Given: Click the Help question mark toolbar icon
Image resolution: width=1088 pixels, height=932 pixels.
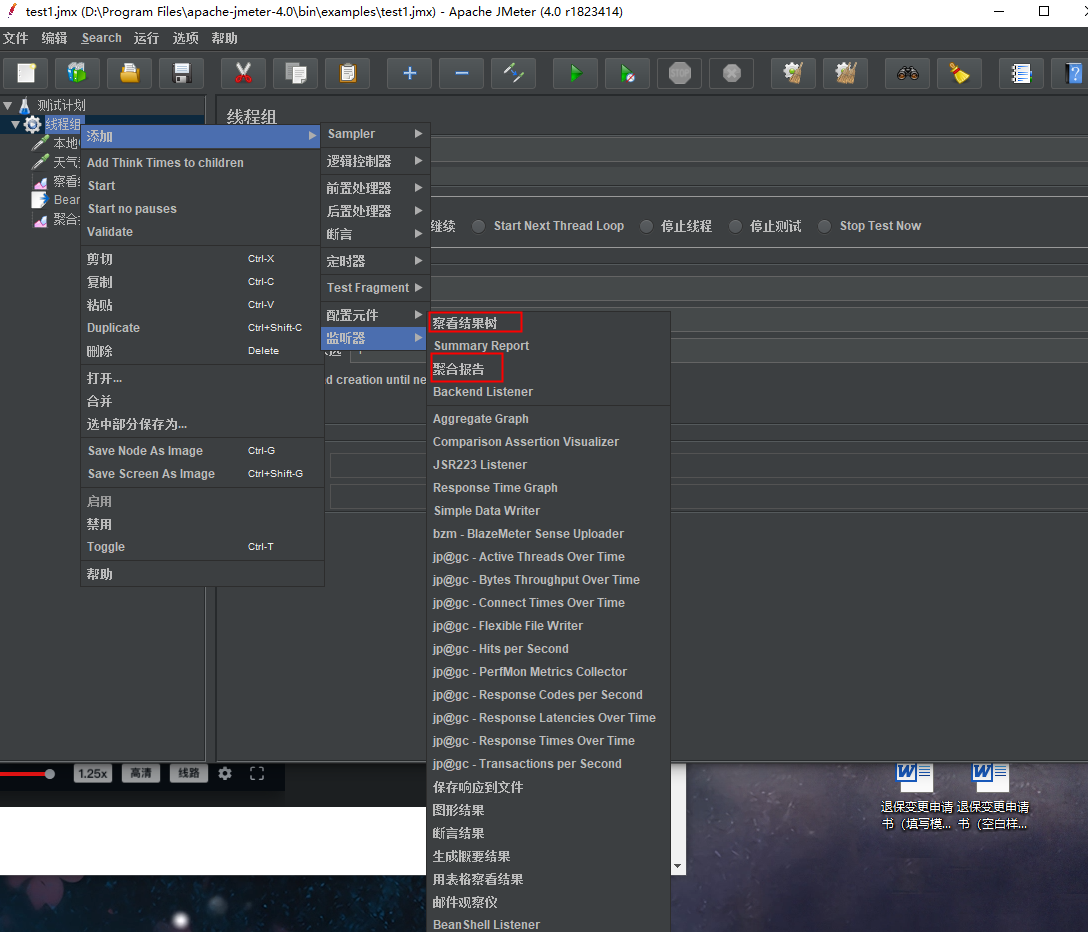Looking at the screenshot, I should pos(1072,73).
